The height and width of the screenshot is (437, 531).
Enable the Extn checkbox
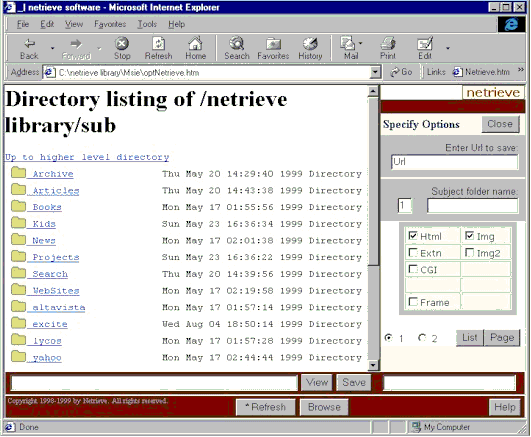pos(413,252)
